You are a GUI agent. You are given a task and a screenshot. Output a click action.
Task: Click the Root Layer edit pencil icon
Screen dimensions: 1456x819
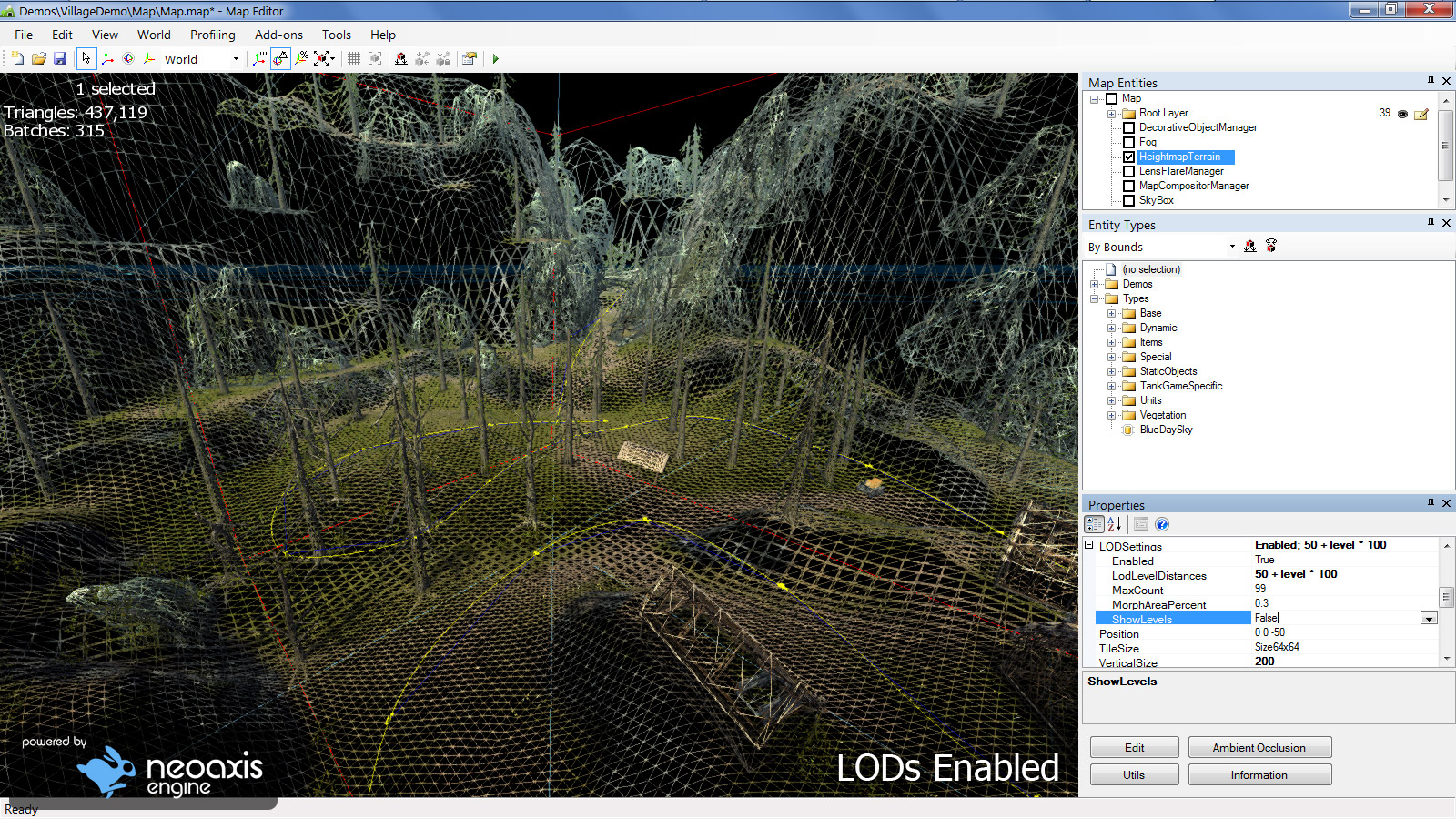pos(1421,114)
